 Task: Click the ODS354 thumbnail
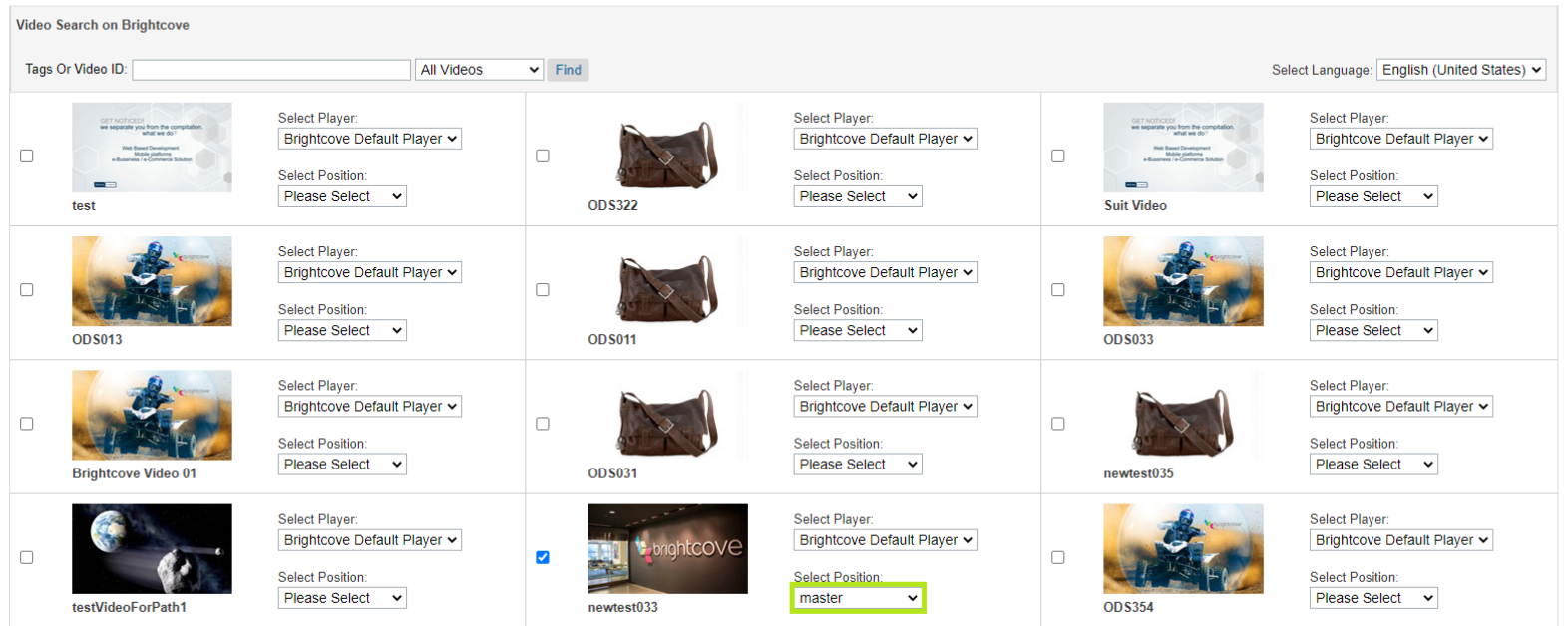[x=1183, y=548]
